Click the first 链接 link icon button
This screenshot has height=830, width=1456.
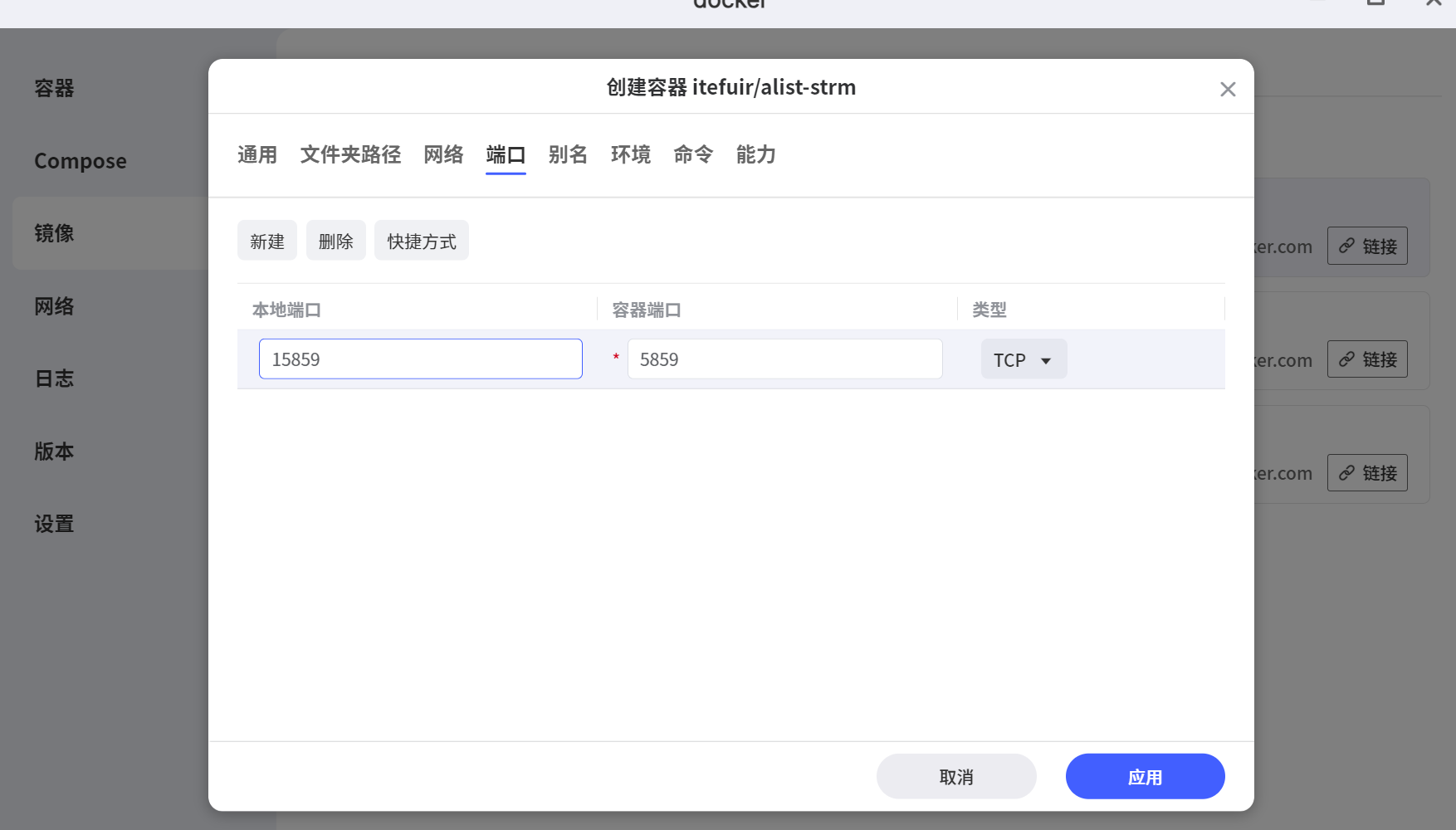point(1367,247)
